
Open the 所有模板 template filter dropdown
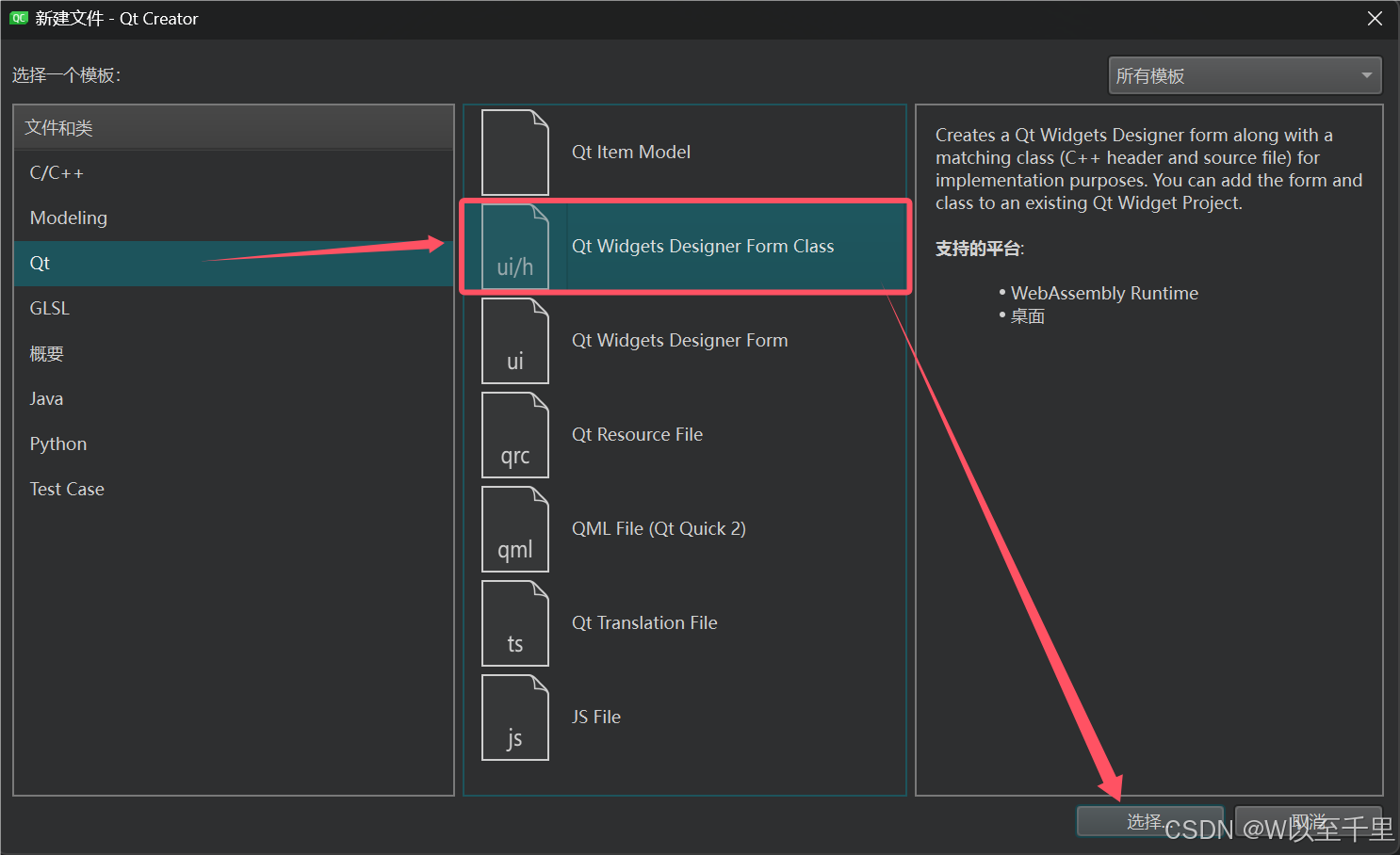[x=1245, y=75]
